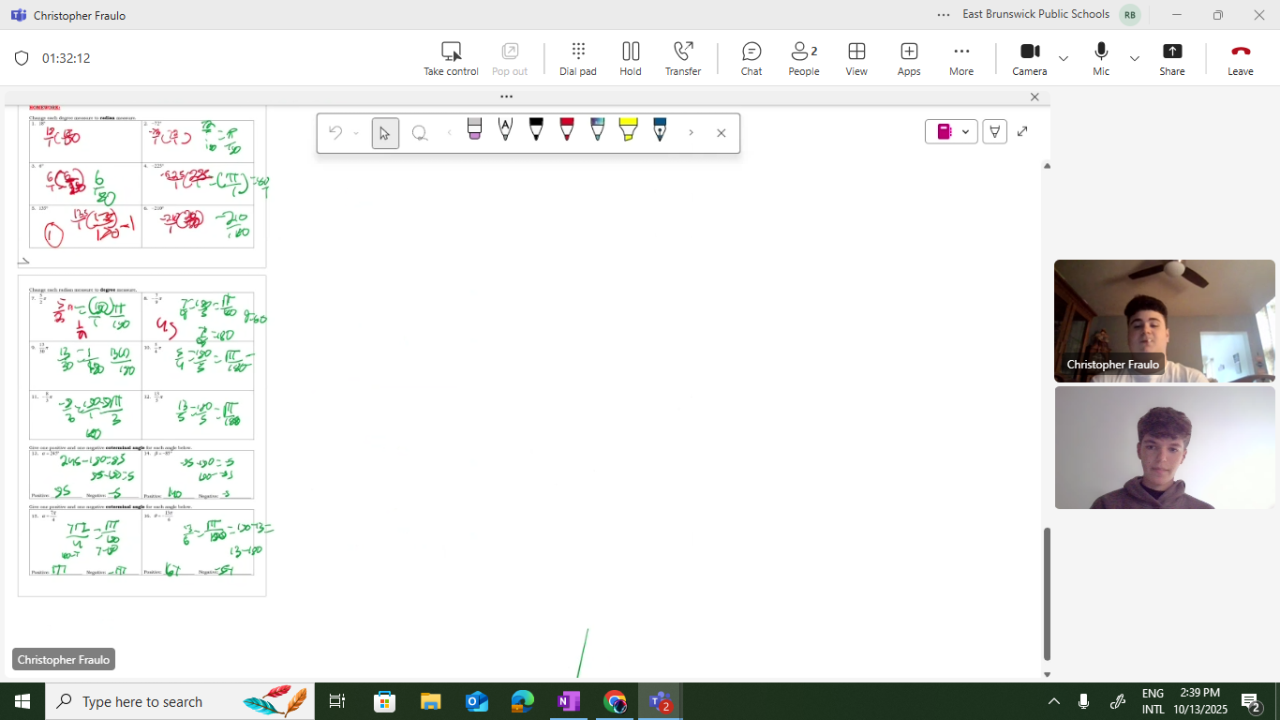Put the call on Hold
Viewport: 1280px width, 720px height.
[630, 58]
